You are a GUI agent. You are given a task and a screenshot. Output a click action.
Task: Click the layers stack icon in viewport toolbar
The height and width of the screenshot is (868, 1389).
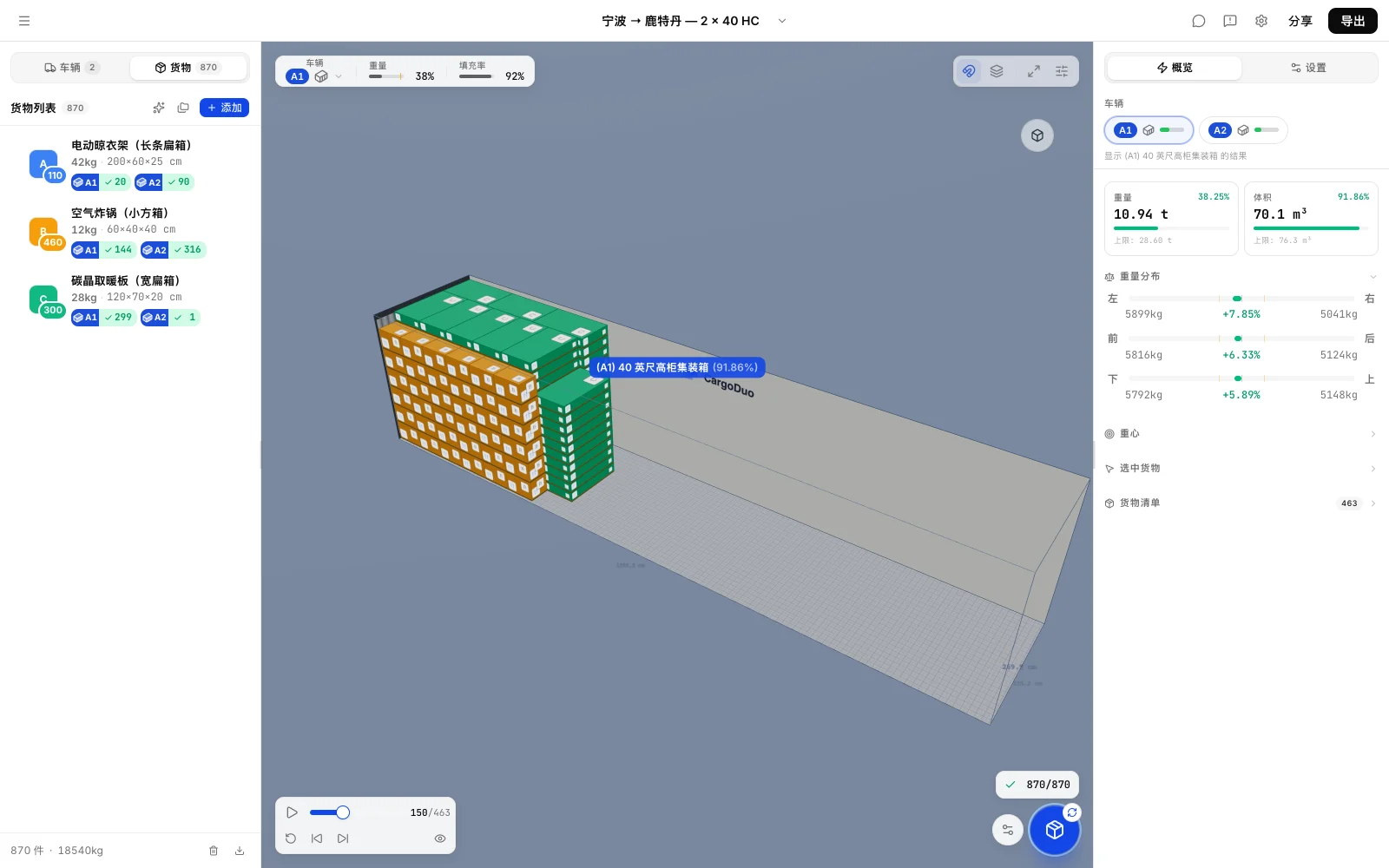coord(997,71)
